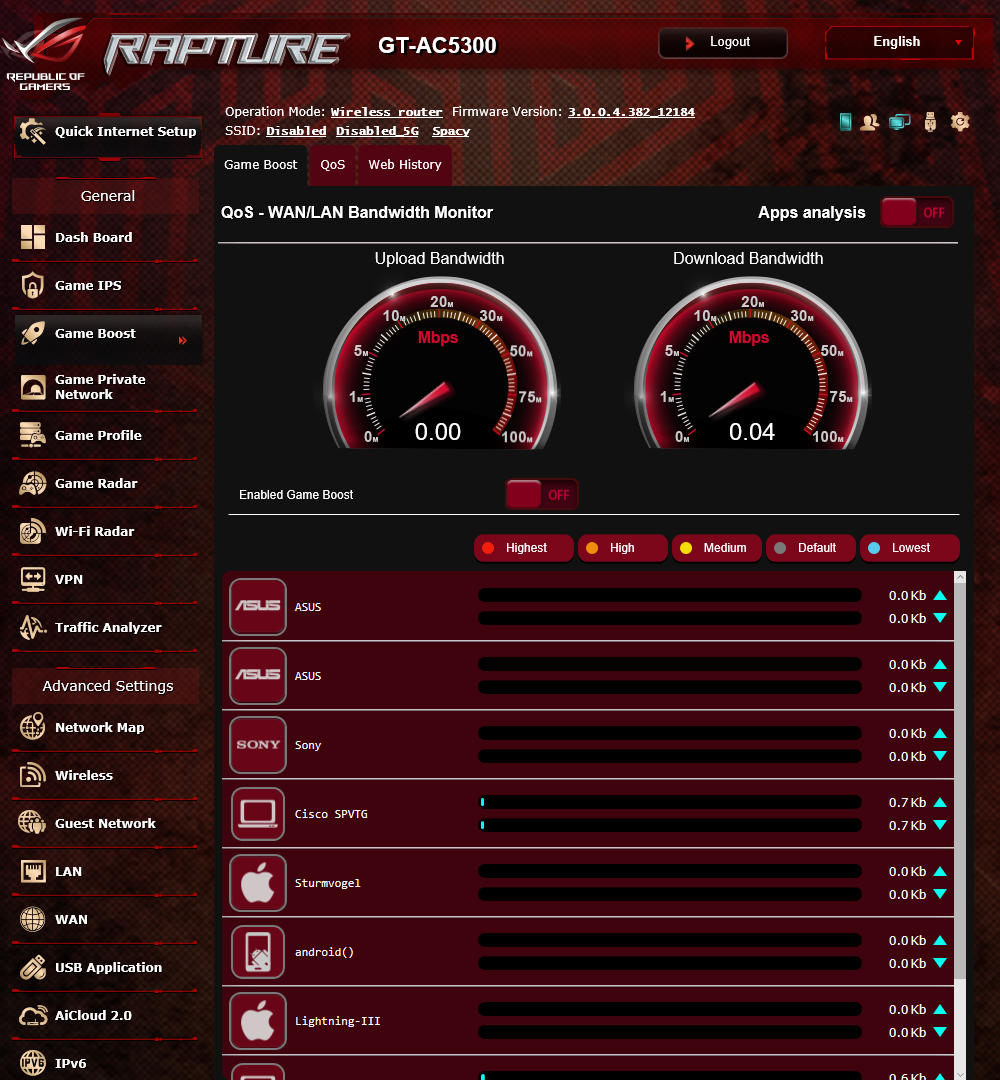Click the USB device status icon
Screen dimensions: 1000x1080
click(x=930, y=122)
